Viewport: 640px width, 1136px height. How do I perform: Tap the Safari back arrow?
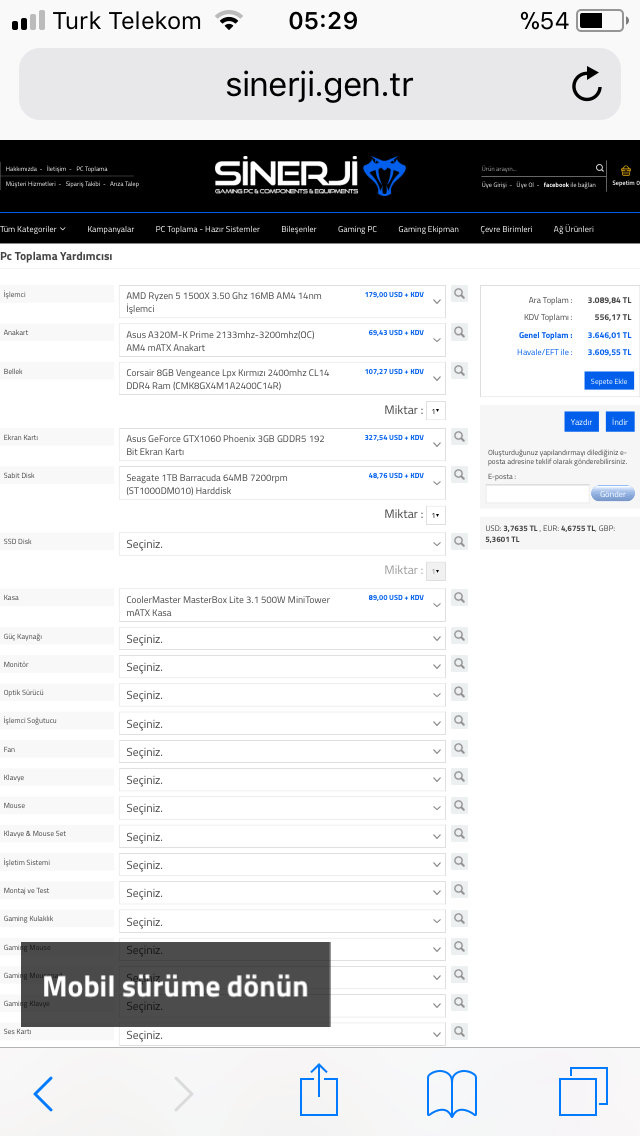point(43,1093)
